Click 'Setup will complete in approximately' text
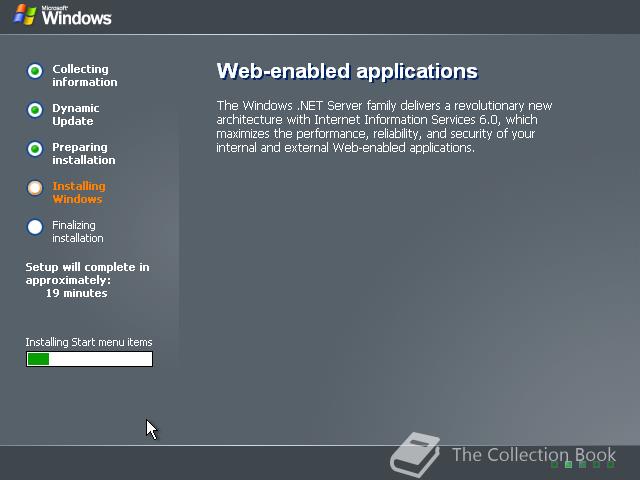 [87, 273]
